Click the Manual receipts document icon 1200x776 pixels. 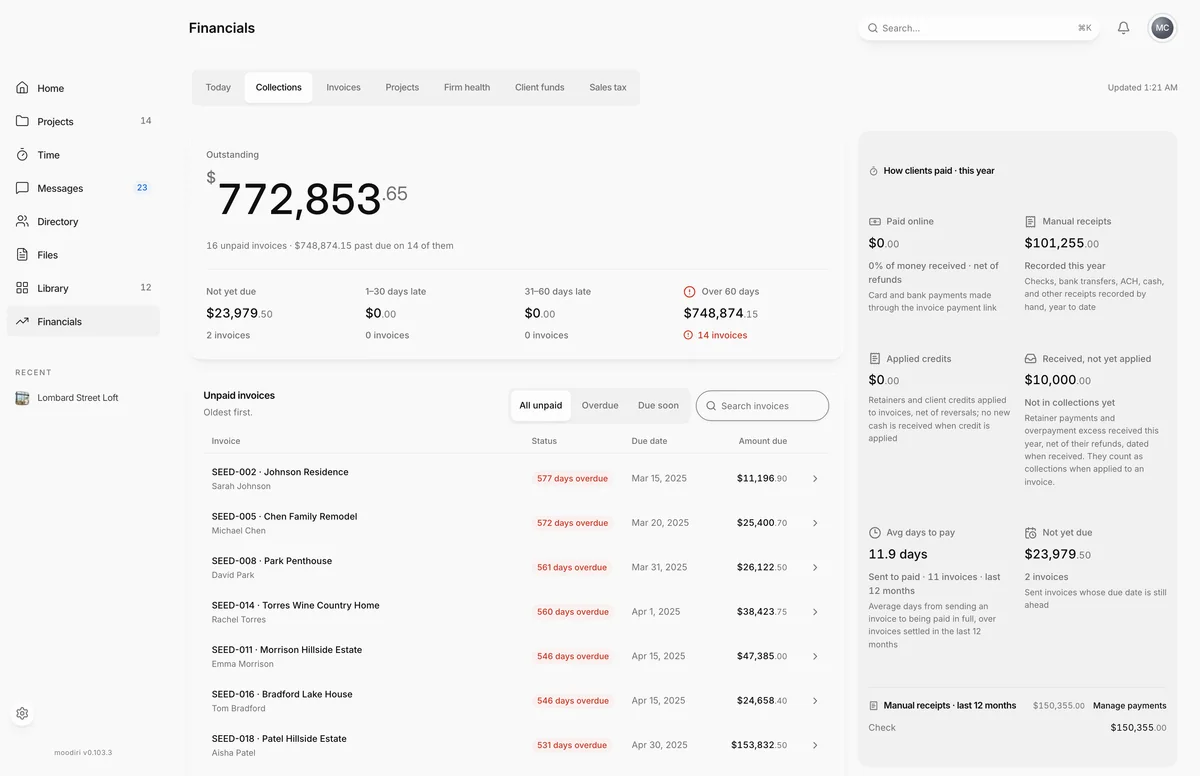click(1030, 221)
